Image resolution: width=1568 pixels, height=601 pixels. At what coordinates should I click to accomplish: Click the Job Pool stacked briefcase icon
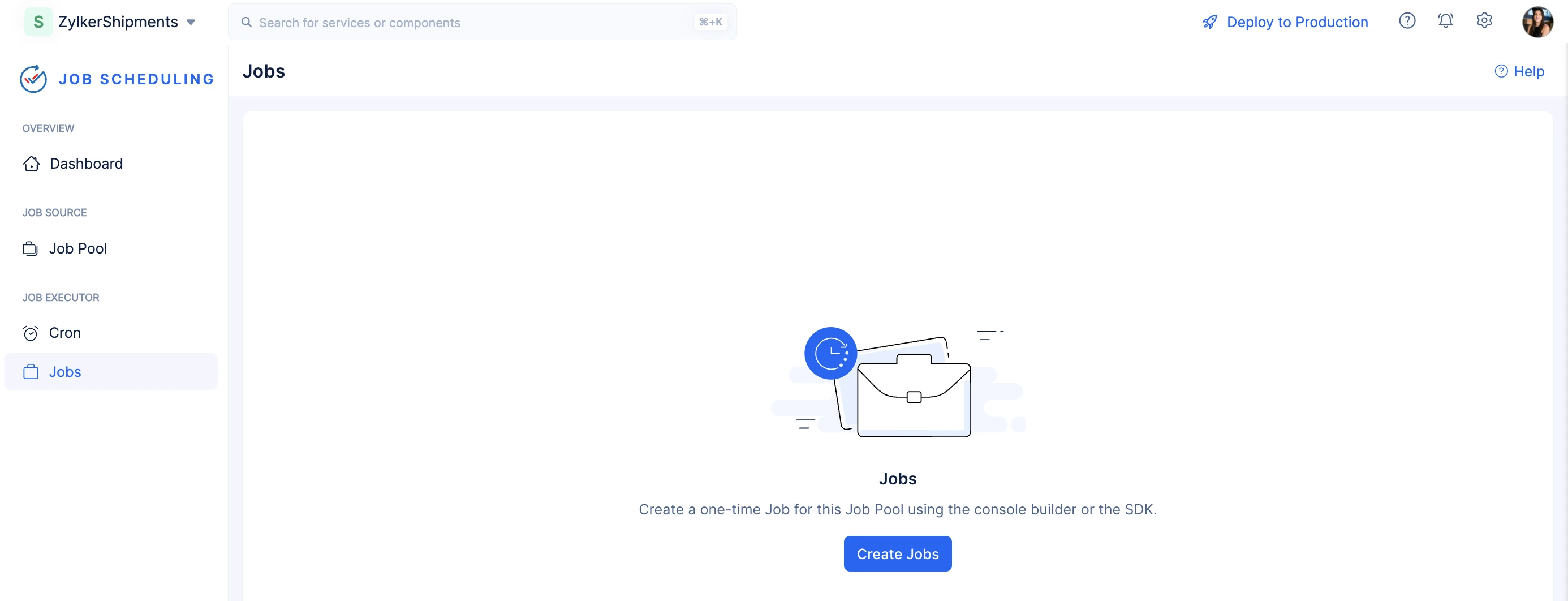pyautogui.click(x=31, y=248)
